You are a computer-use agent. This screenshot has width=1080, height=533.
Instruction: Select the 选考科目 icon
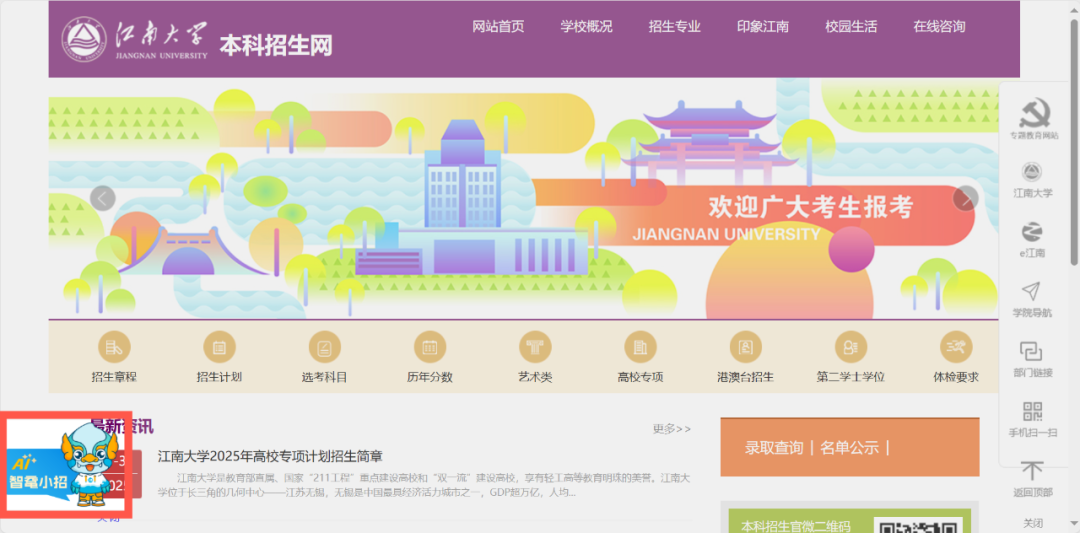pos(324,347)
